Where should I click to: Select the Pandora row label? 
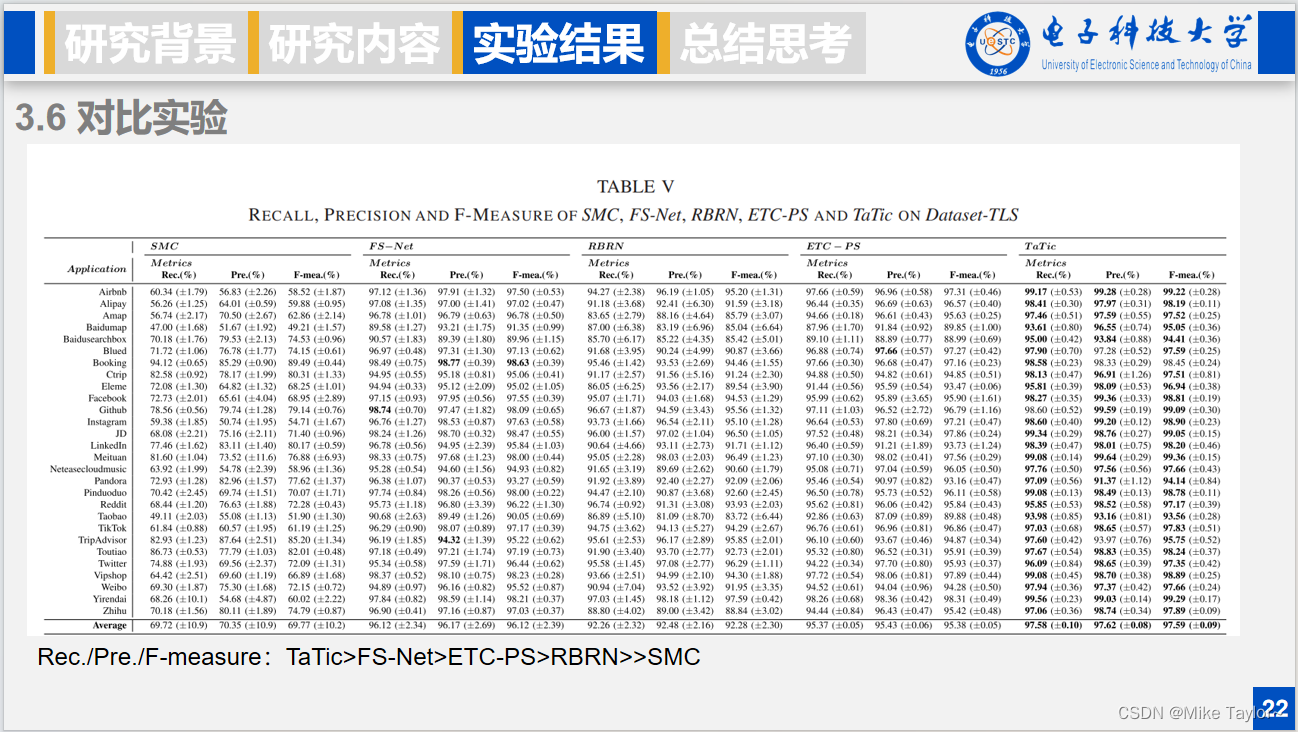[x=110, y=481]
